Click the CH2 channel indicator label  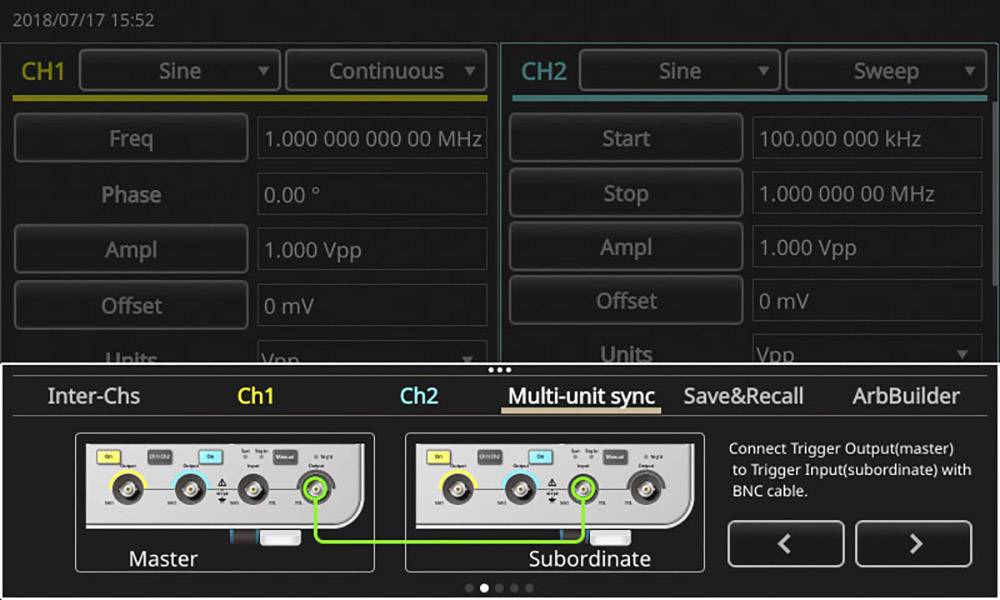tap(543, 70)
